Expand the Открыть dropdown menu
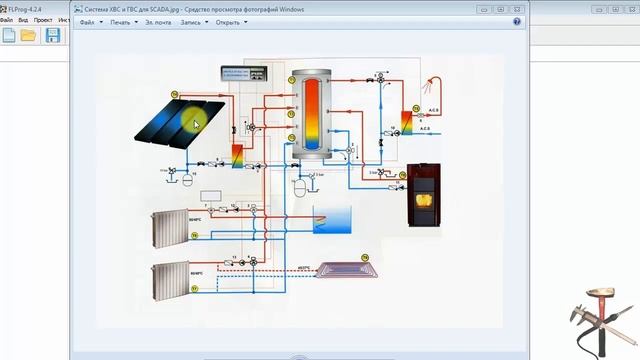The width and height of the screenshot is (640, 360). [x=231, y=22]
